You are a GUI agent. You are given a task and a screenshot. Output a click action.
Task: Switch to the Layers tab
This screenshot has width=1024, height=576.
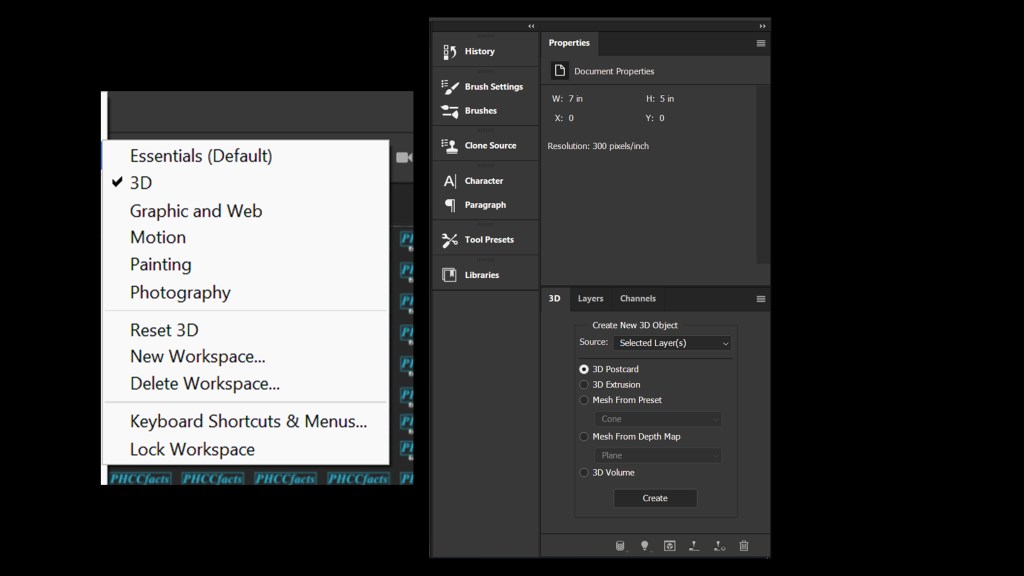(x=590, y=299)
